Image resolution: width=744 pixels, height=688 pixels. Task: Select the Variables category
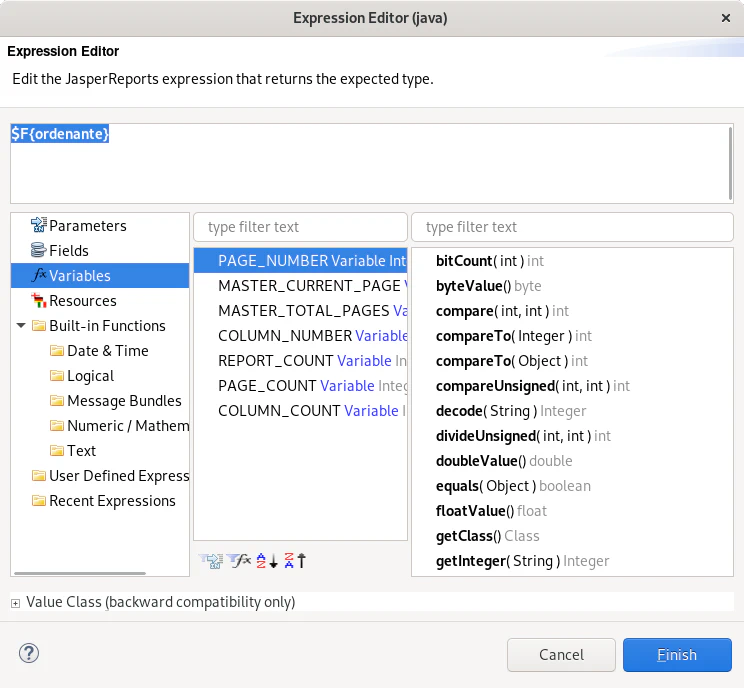[x=79, y=276]
